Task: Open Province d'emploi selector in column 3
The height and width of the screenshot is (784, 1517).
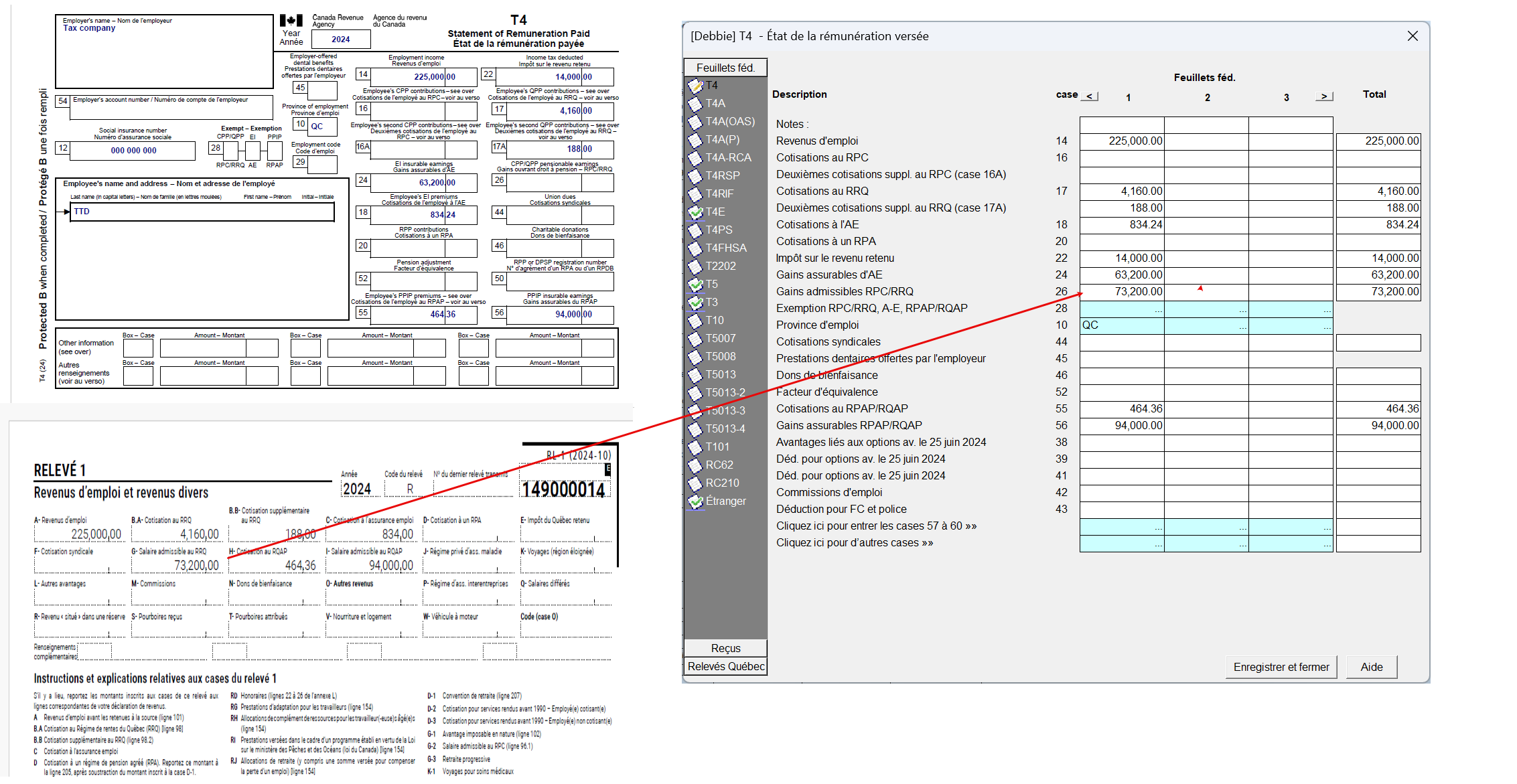Action: [1291, 325]
